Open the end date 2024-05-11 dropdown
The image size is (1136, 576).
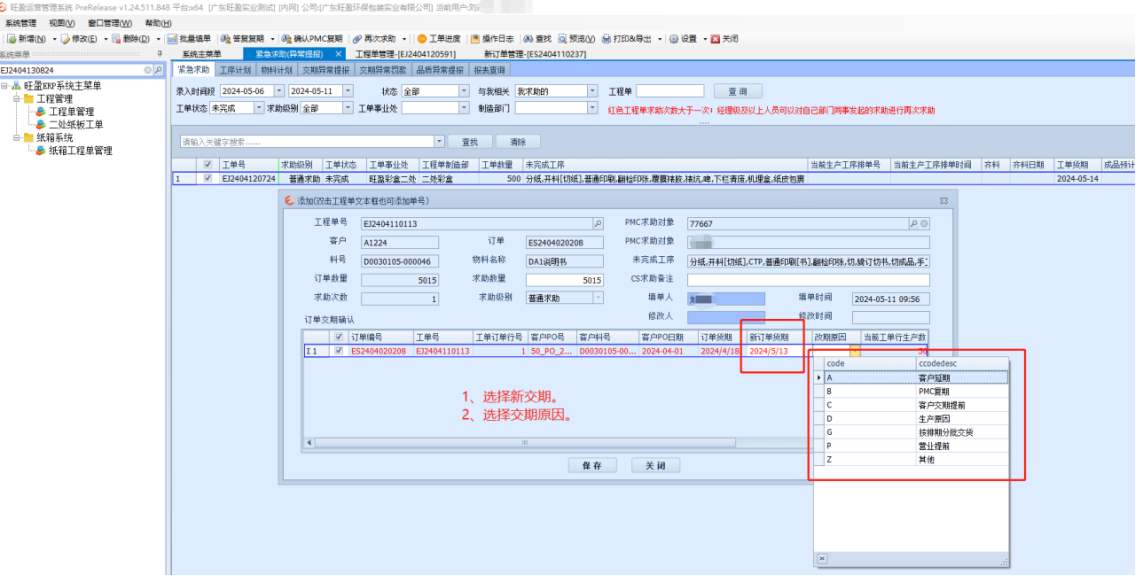pyautogui.click(x=348, y=91)
